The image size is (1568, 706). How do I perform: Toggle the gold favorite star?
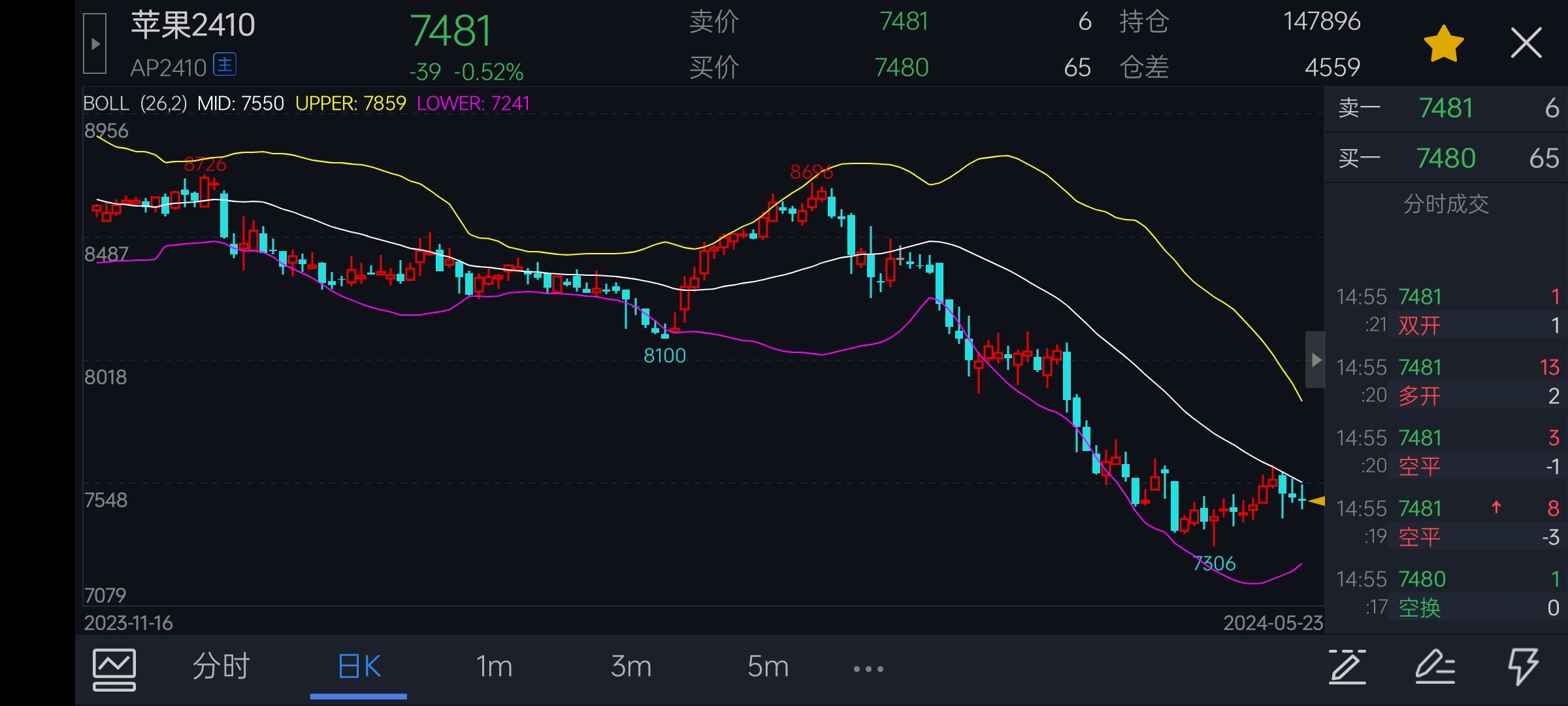coord(1443,44)
